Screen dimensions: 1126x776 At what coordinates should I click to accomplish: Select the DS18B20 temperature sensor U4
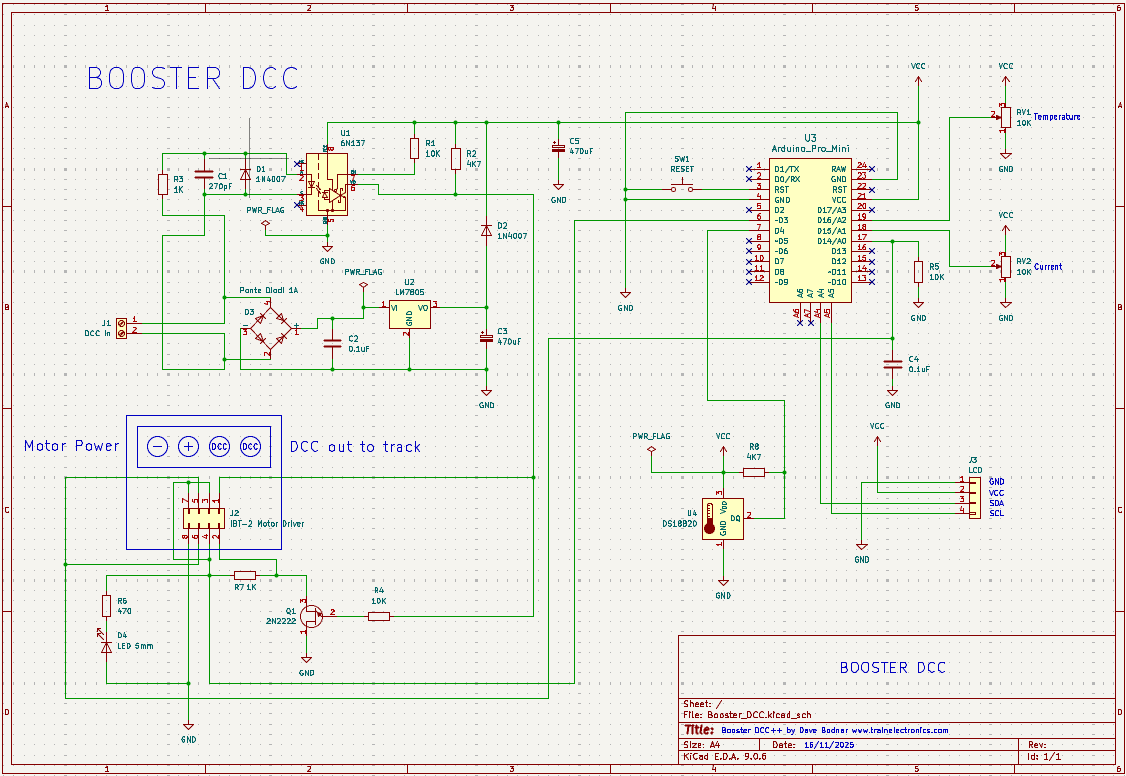(722, 519)
